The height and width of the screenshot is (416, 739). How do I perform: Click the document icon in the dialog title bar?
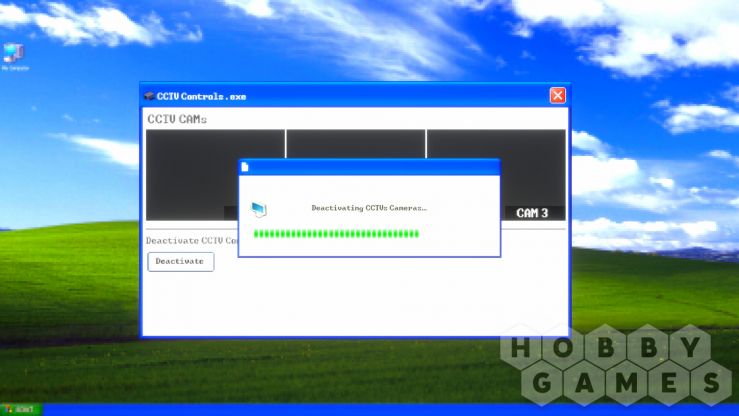tap(245, 167)
